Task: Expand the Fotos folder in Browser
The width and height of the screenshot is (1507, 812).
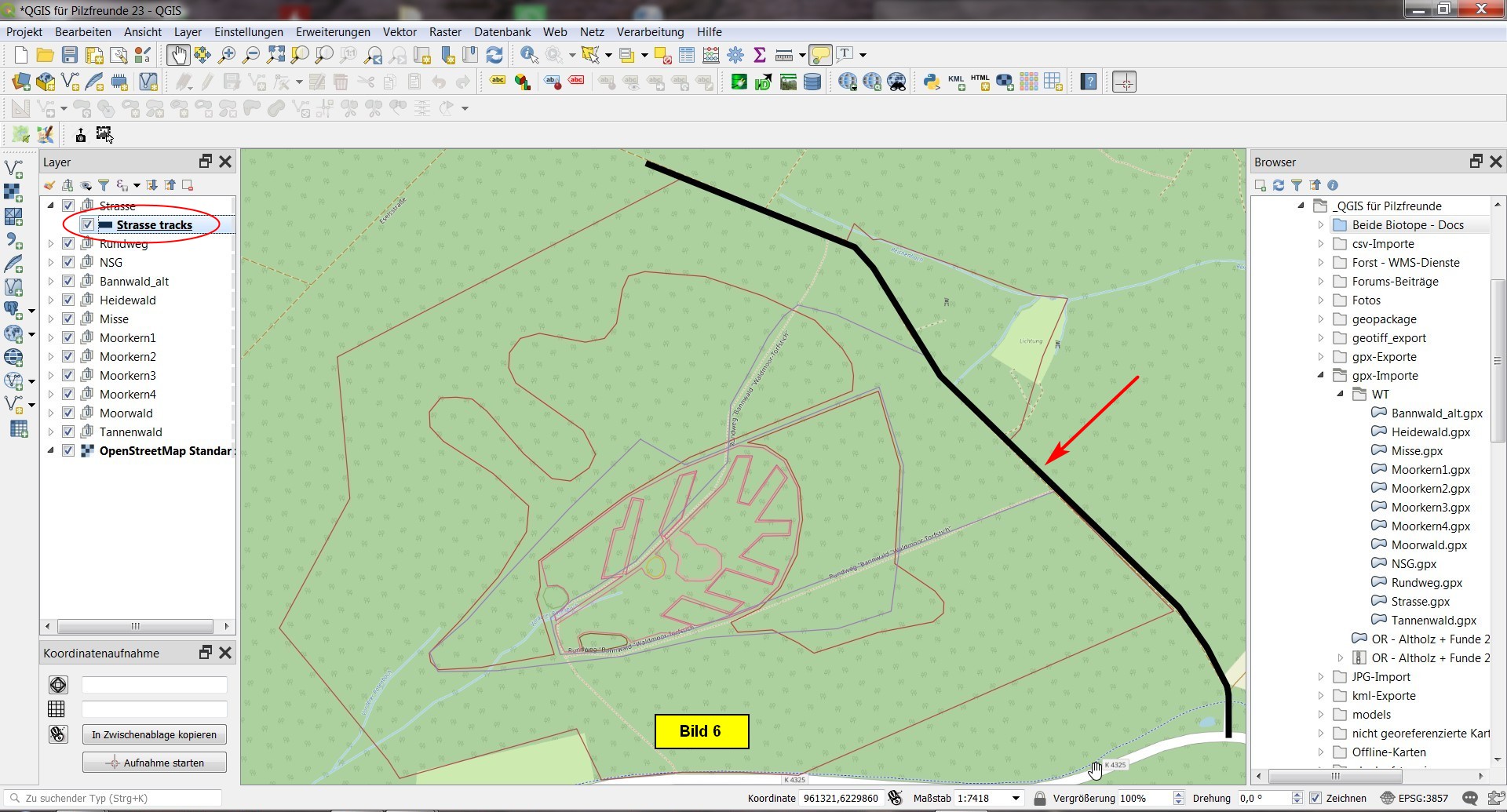Action: [1320, 300]
